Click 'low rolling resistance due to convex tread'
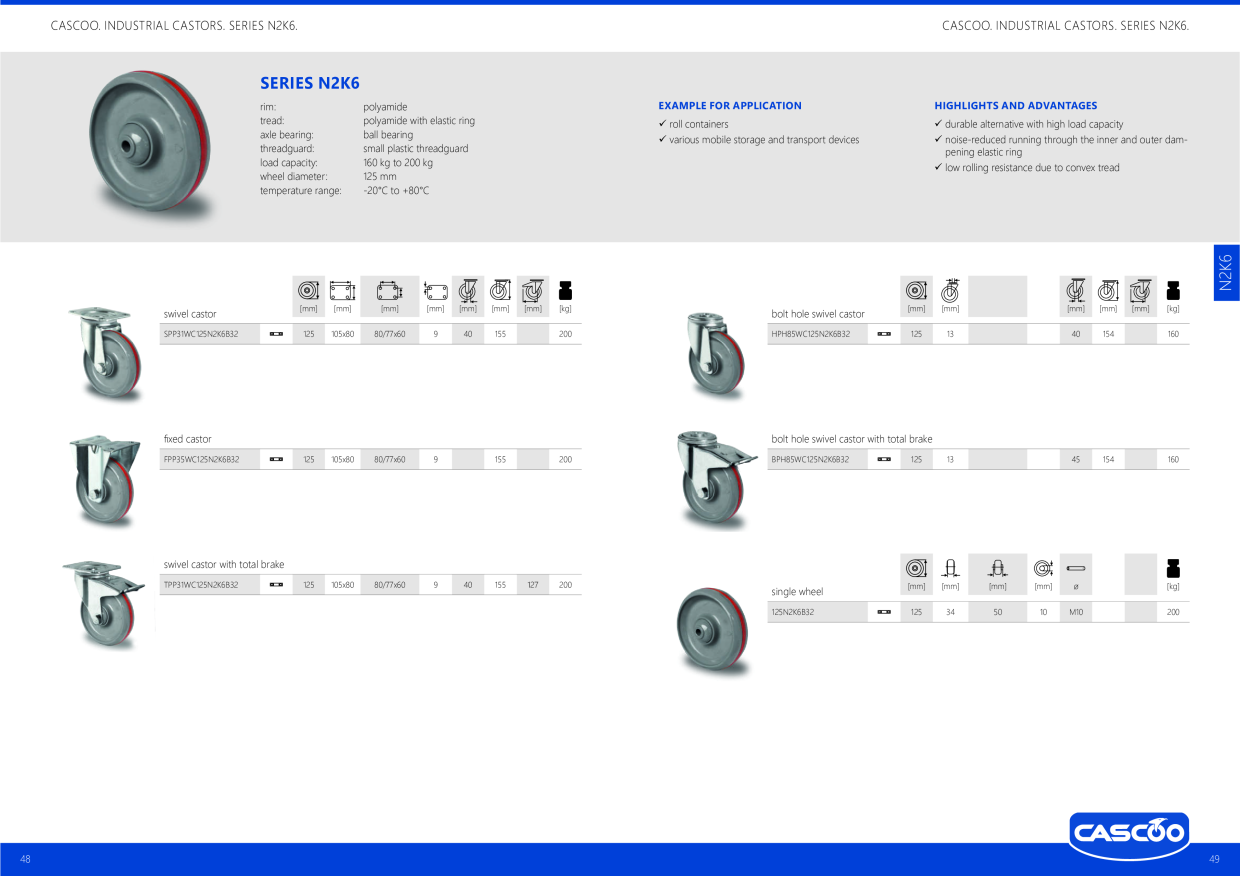Viewport: 1240px width, 876px height. point(1032,168)
